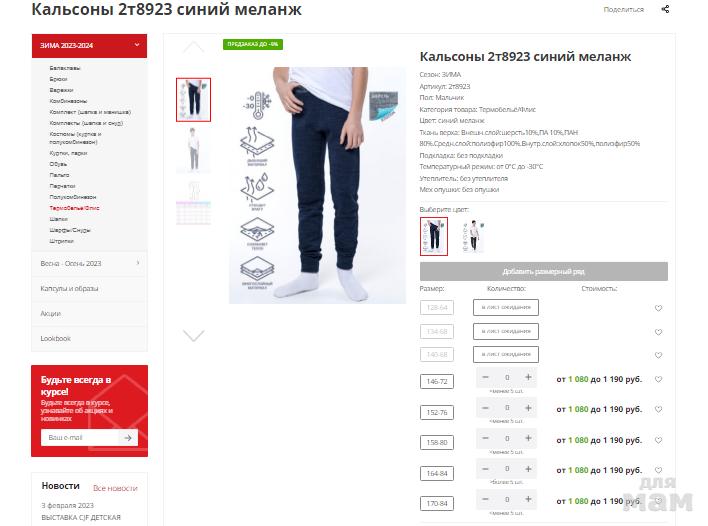Select the 170-84 size box
708x526 pixels.
pyautogui.click(x=437, y=503)
